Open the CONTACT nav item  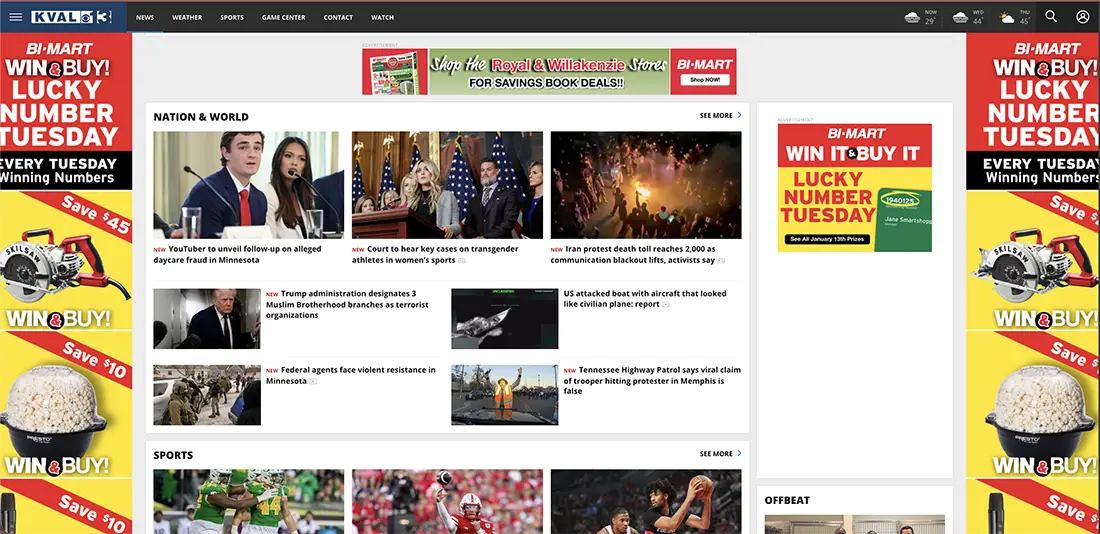[x=338, y=18]
